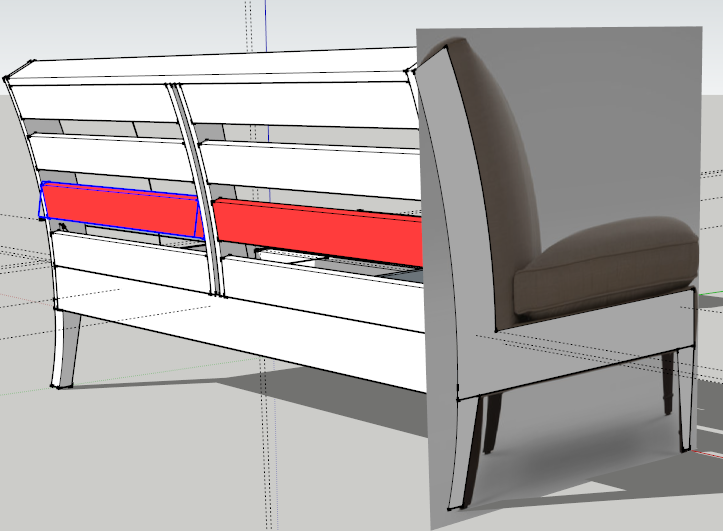Select the second white slat in left section

[x=111, y=157]
